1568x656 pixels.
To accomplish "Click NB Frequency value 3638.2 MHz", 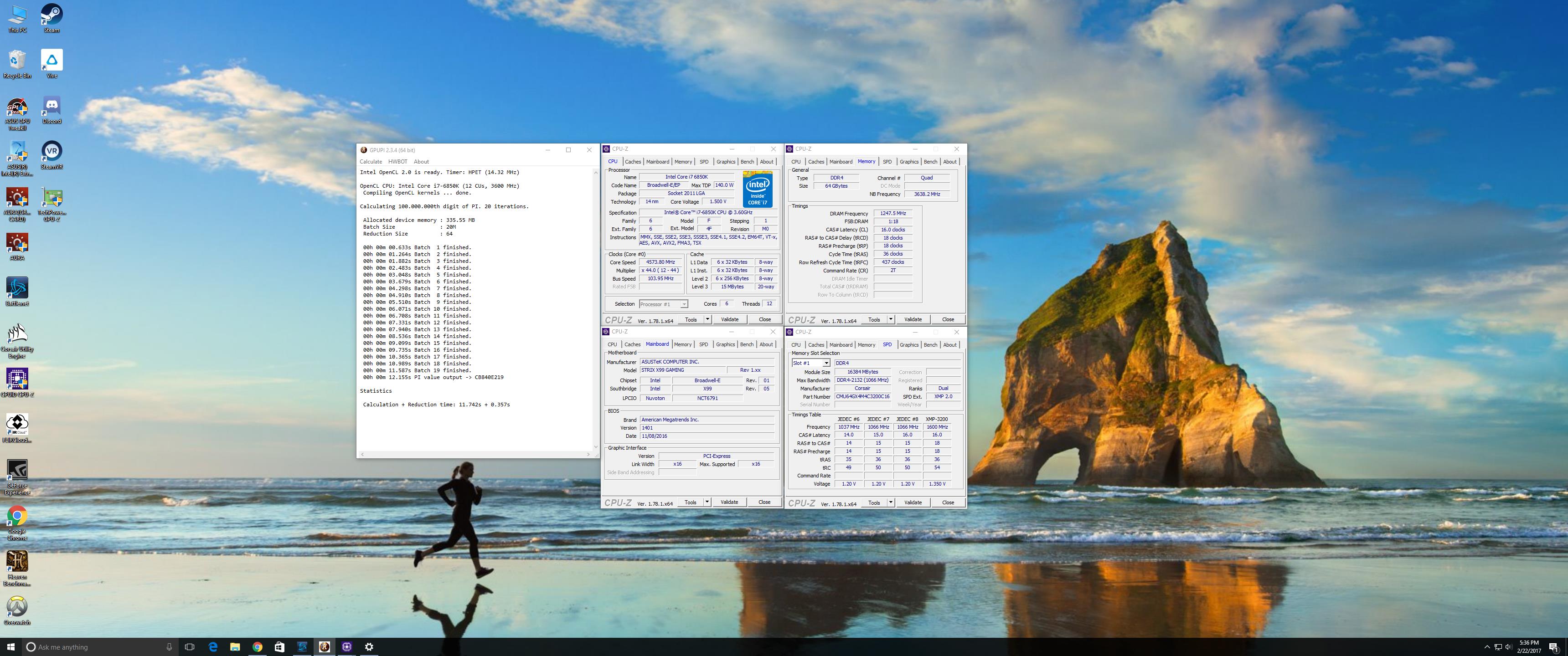I will [926, 194].
